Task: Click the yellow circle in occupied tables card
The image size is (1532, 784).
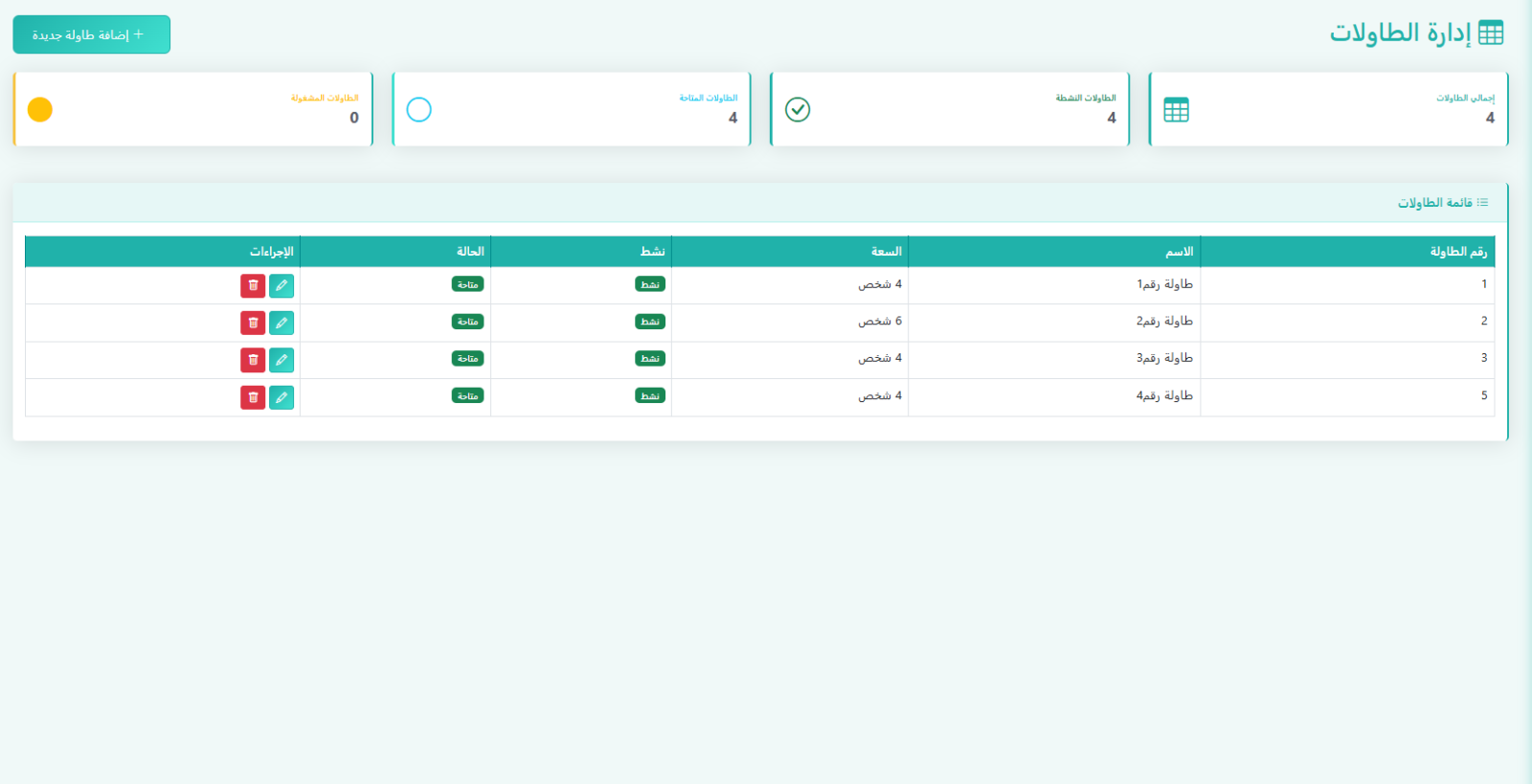Action: click(40, 110)
